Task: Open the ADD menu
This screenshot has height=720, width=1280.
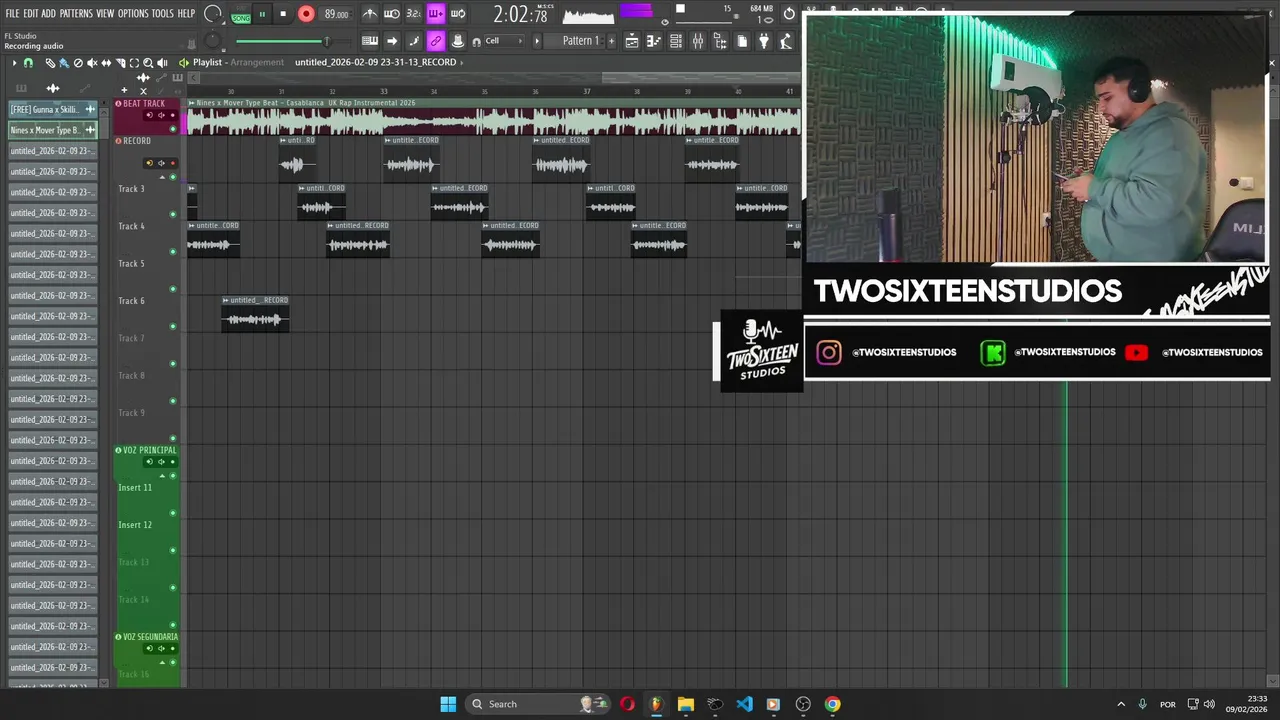Action: 48,14
